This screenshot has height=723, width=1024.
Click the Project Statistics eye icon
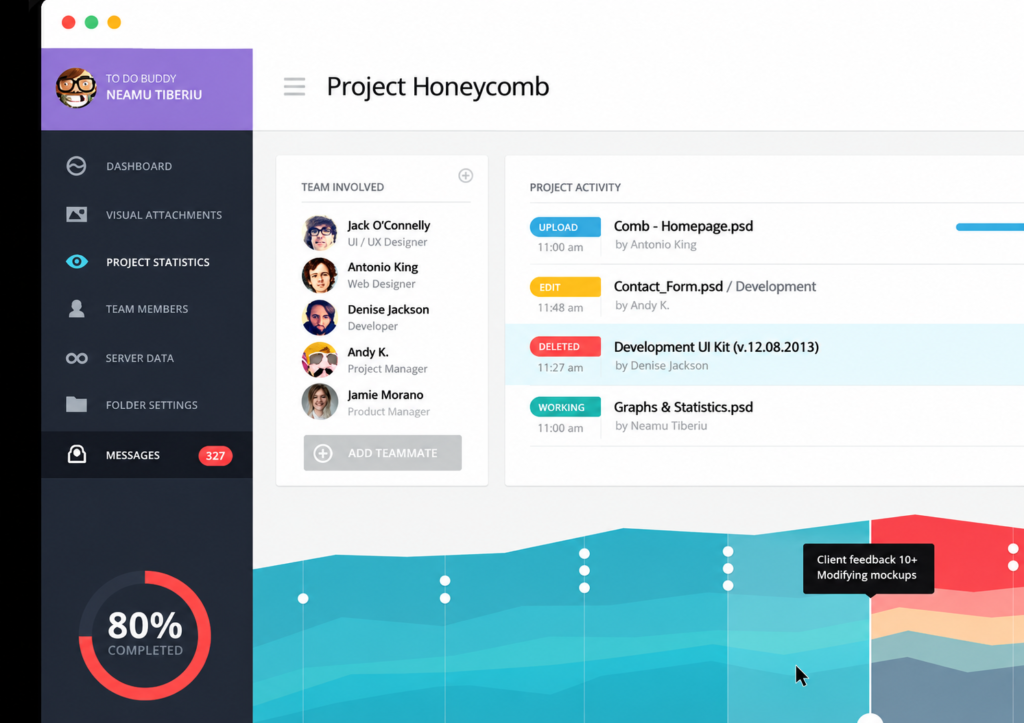tap(76, 262)
